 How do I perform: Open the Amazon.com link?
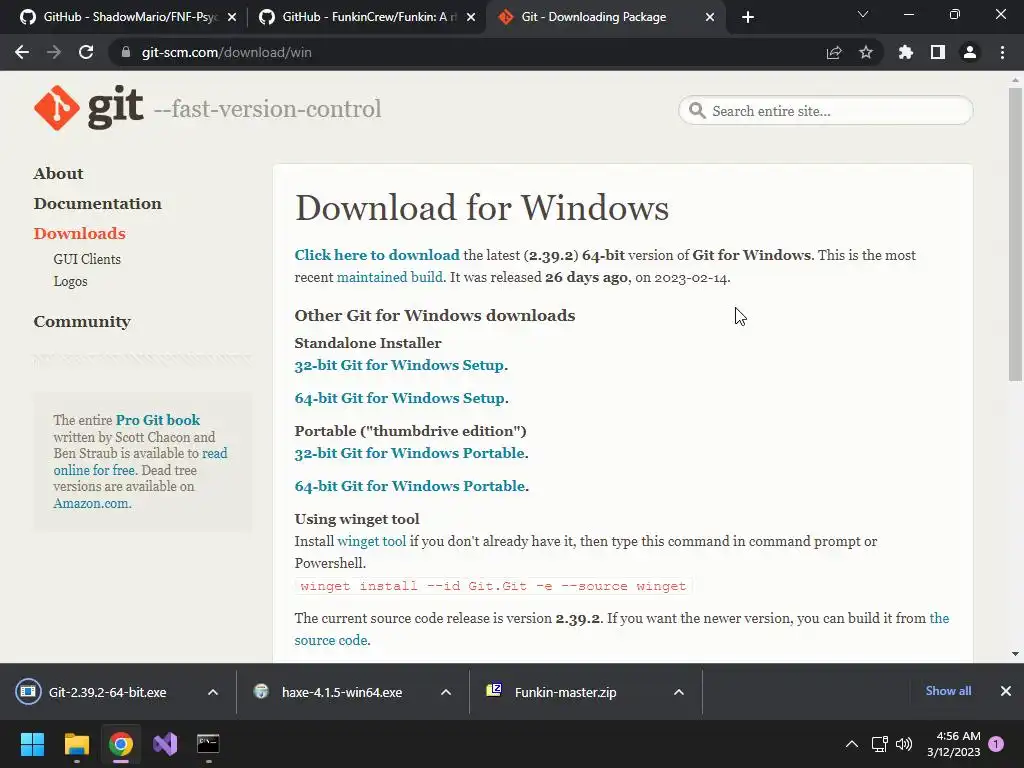click(x=91, y=504)
